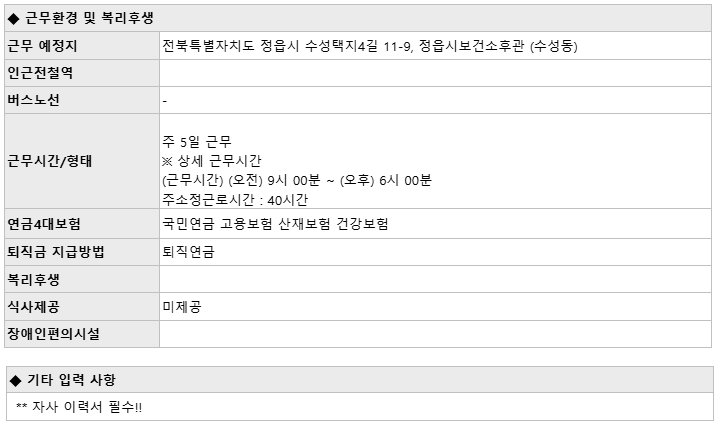Screen dimensions: 721x428
Task: Click the 주 5일 근무 text line
Action: [197, 142]
